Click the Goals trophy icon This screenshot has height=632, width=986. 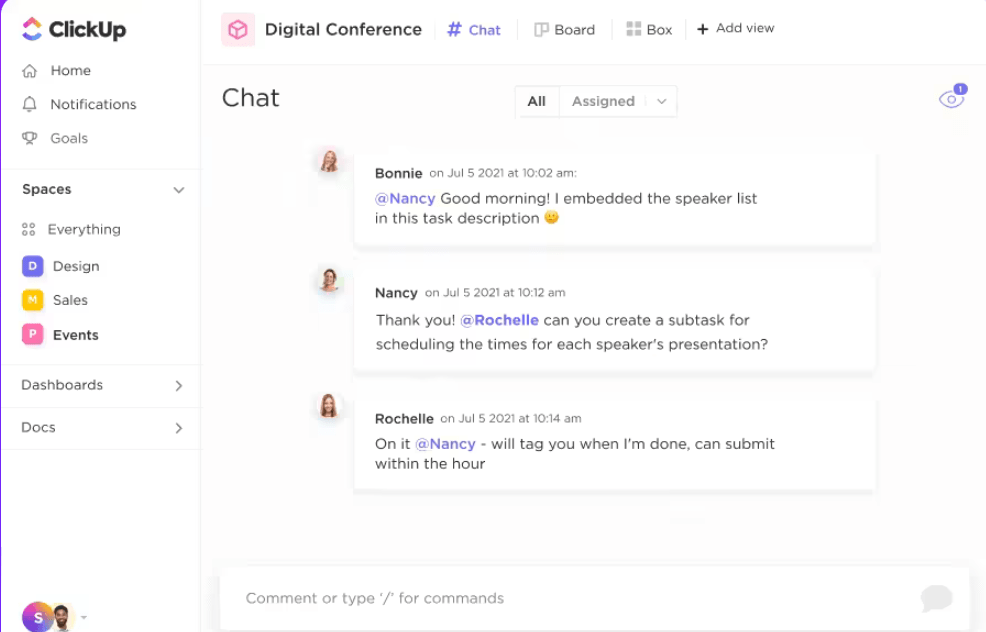click(x=30, y=138)
